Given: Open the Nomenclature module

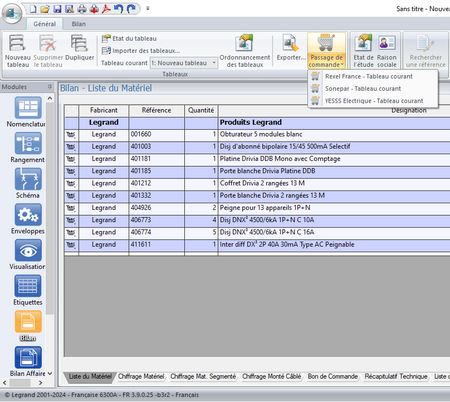Looking at the screenshot, I should point(27,112).
